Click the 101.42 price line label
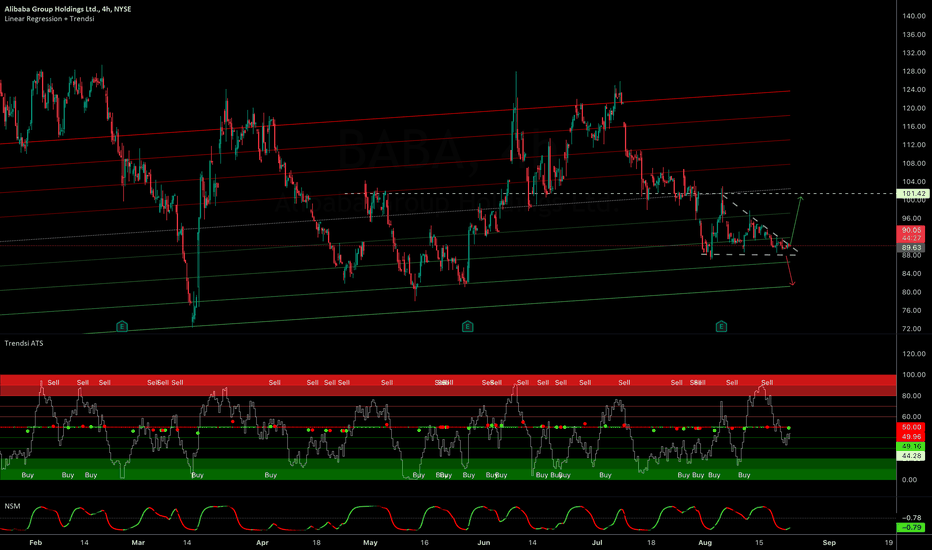Screen dimensions: 932x550 pyautogui.click(x=912, y=194)
